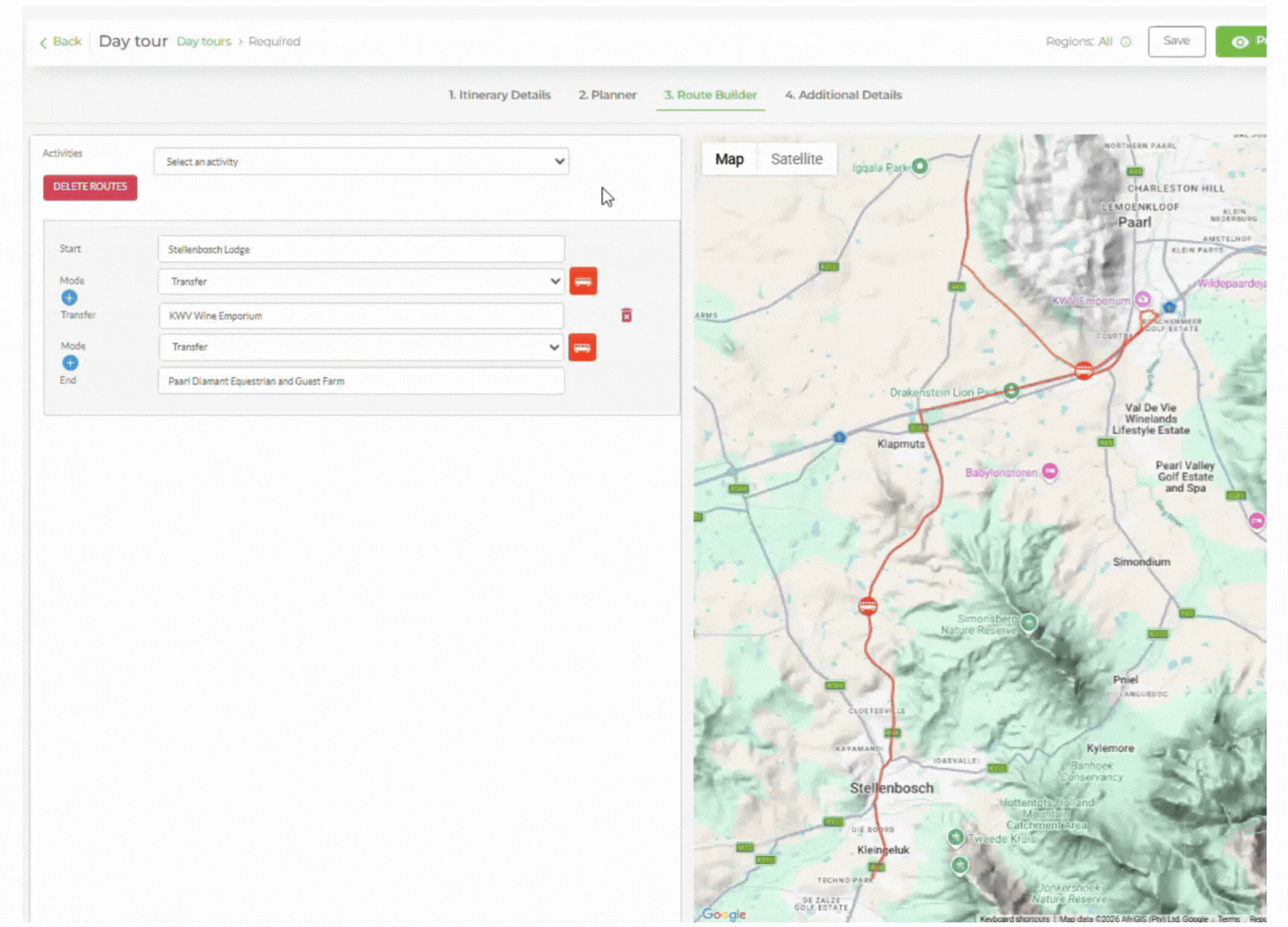
Task: Open map Terms link
Action: pos(1228,919)
